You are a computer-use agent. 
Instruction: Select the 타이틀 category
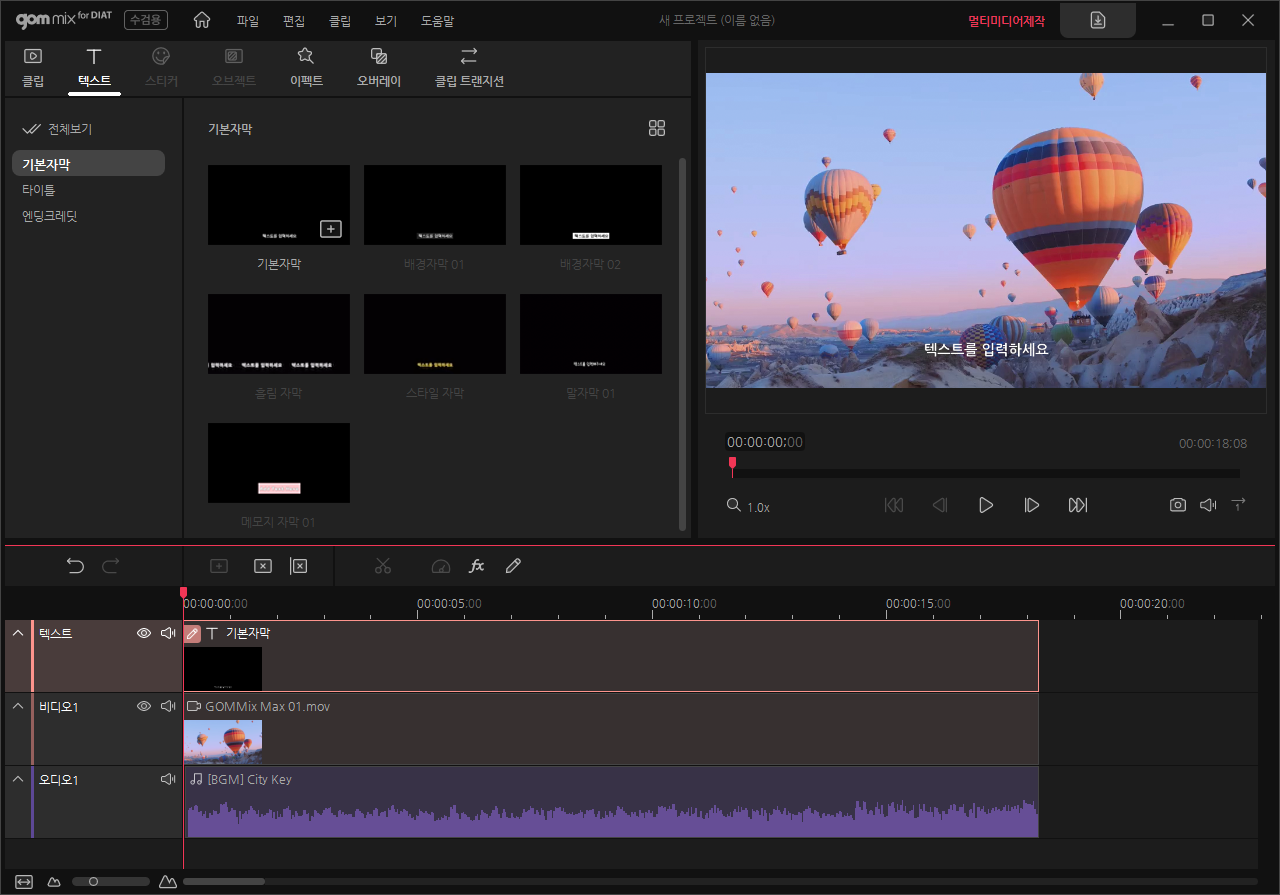pos(39,190)
